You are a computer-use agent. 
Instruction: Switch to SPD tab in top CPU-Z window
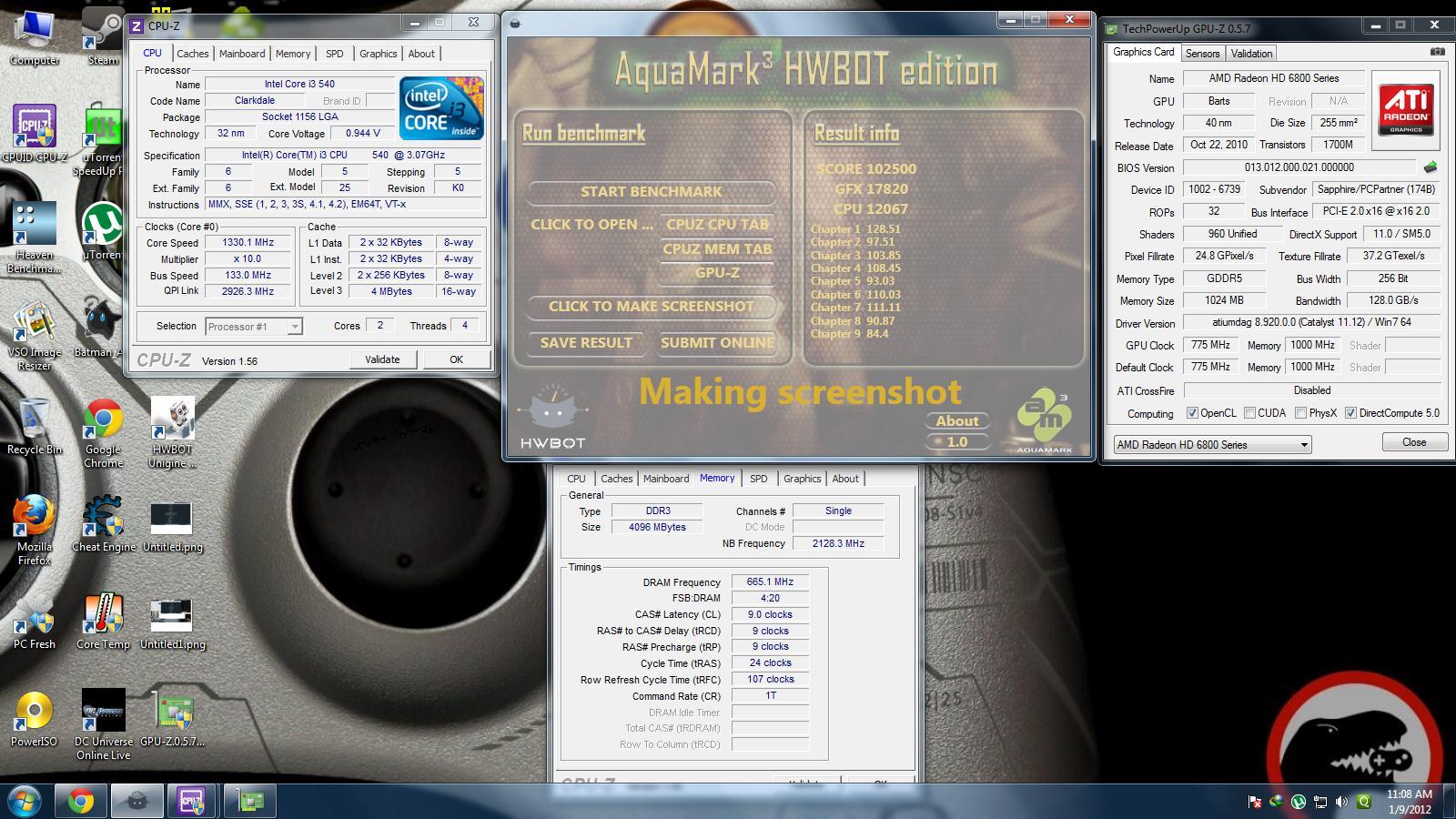(x=335, y=54)
